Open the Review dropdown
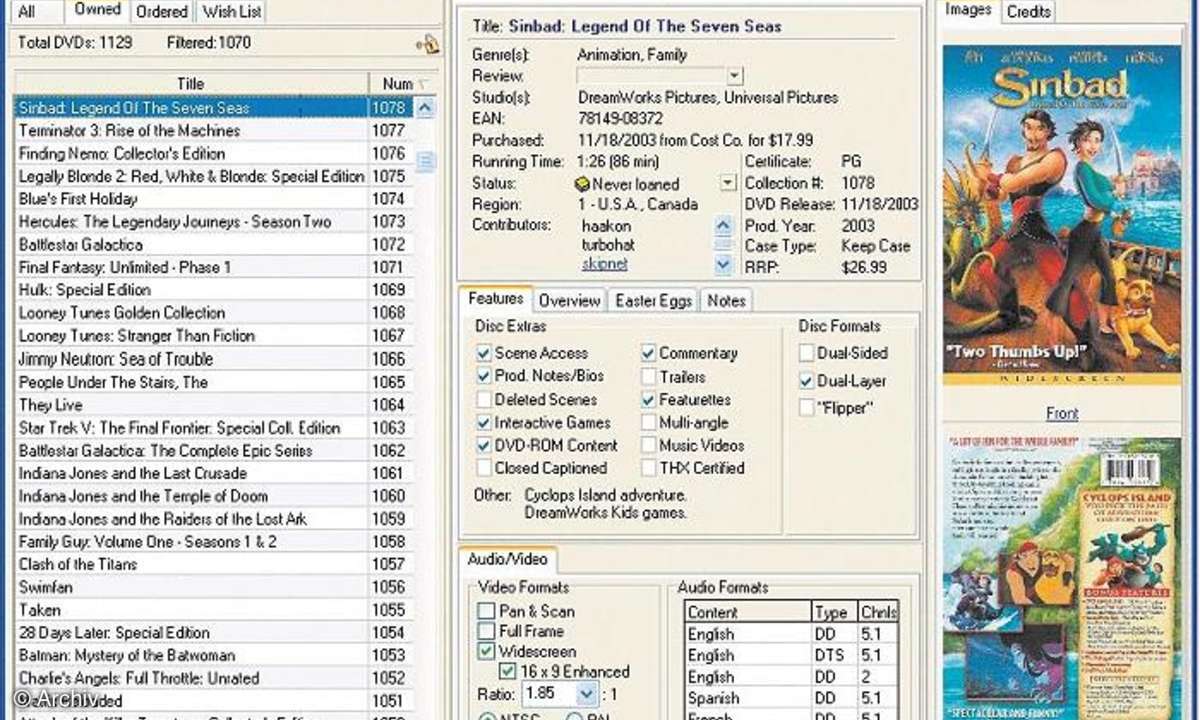This screenshot has height=720, width=1200. point(734,76)
